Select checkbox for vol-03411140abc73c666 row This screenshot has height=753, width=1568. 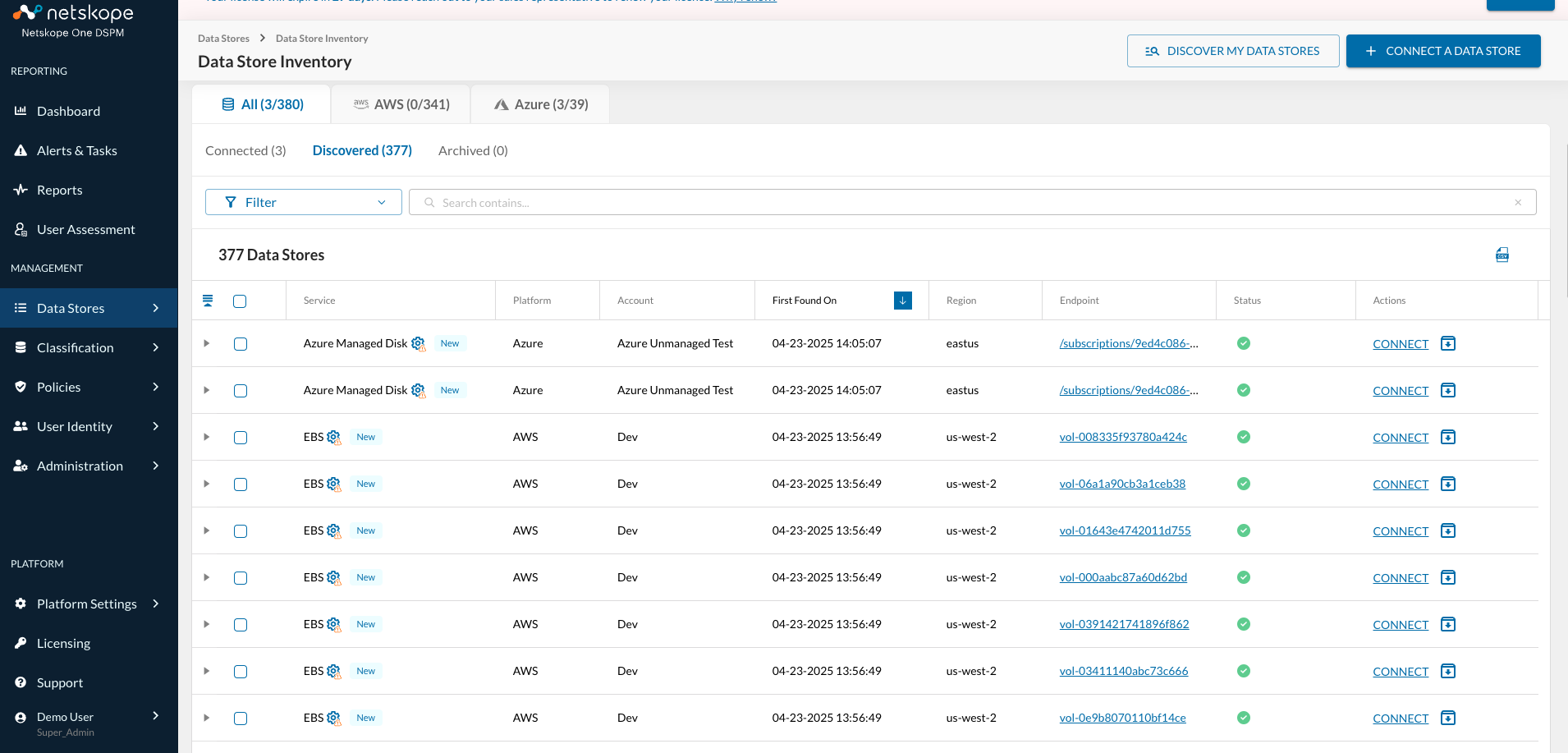[241, 672]
